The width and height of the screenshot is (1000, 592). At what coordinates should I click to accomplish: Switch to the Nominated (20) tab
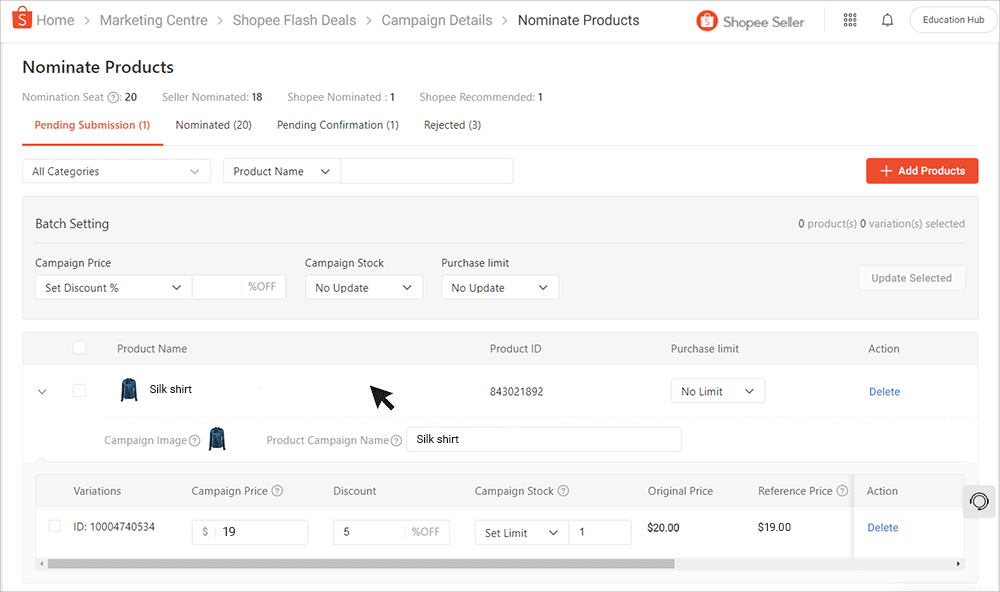click(x=213, y=124)
